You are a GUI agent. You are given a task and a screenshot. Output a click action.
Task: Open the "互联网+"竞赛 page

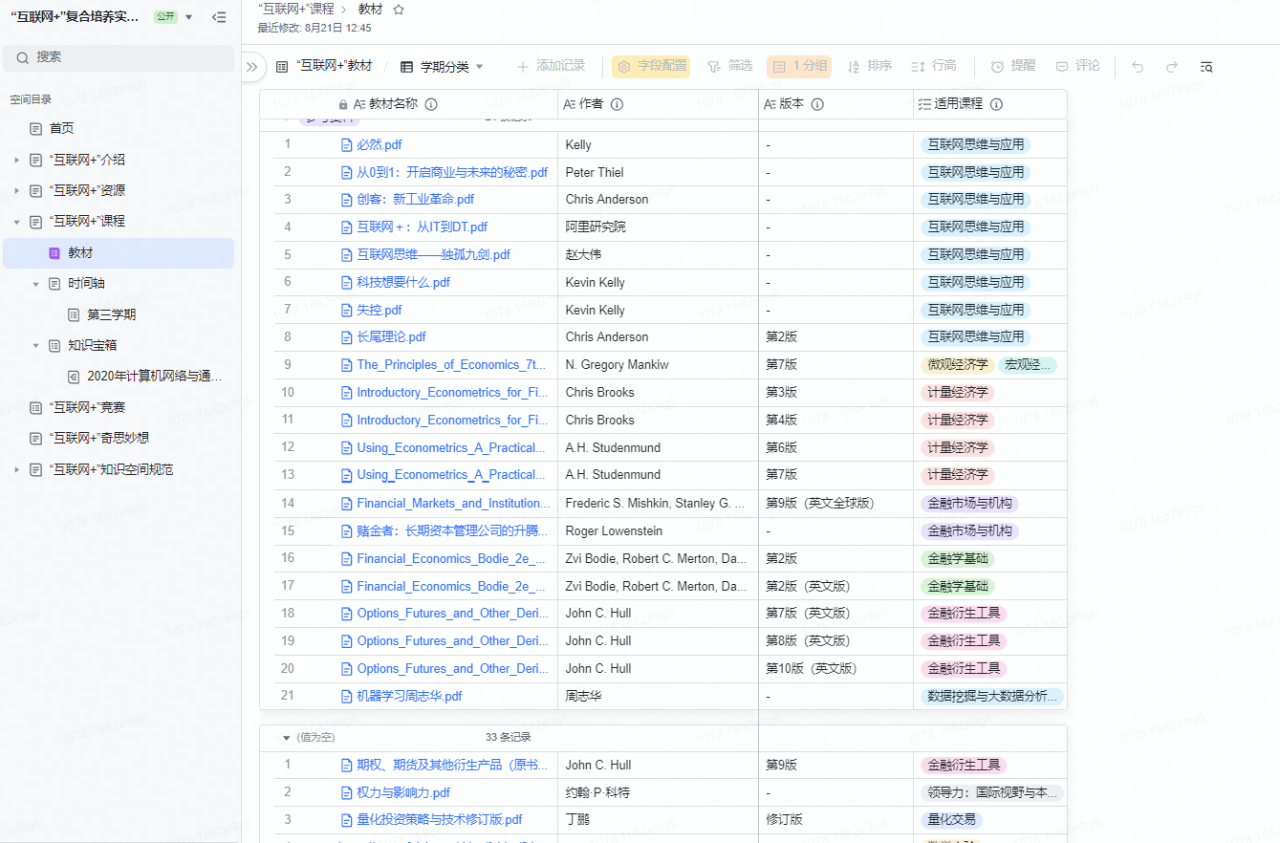coord(88,407)
